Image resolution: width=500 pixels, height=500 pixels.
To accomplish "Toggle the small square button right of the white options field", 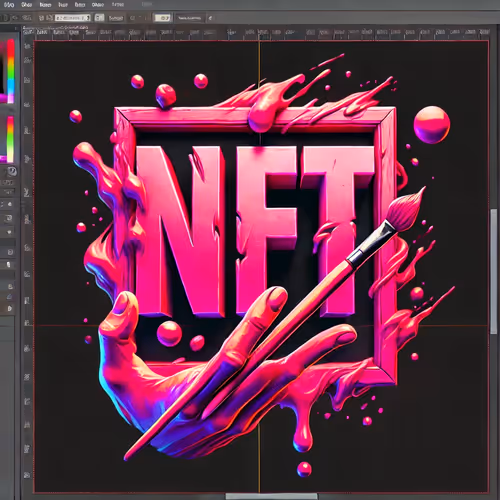I will pyautogui.click(x=99, y=18).
